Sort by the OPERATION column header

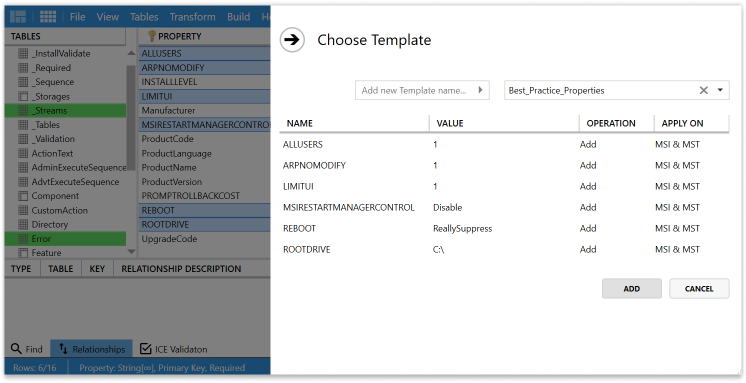tap(617, 123)
